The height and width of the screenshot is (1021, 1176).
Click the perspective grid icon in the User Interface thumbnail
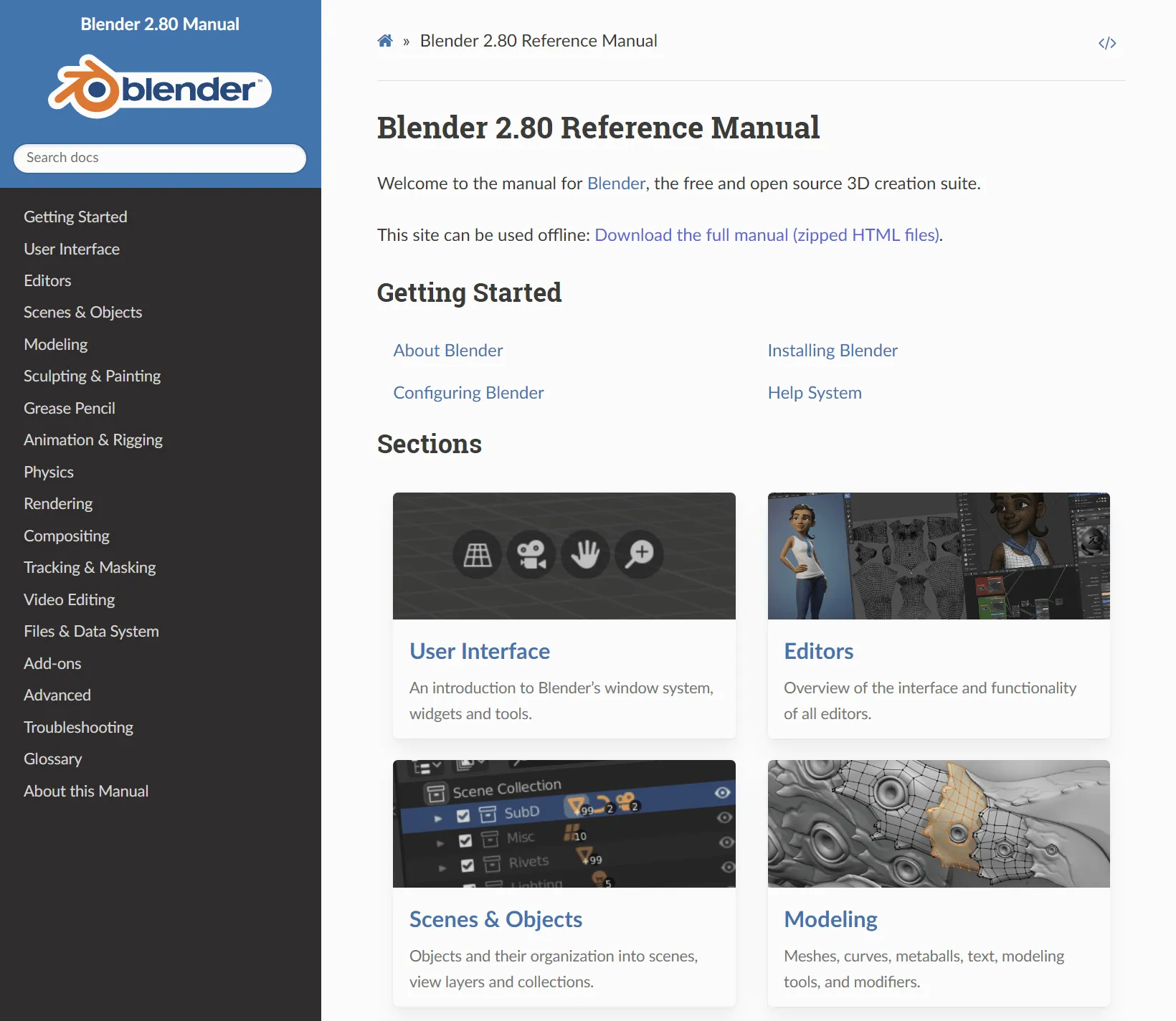click(478, 554)
